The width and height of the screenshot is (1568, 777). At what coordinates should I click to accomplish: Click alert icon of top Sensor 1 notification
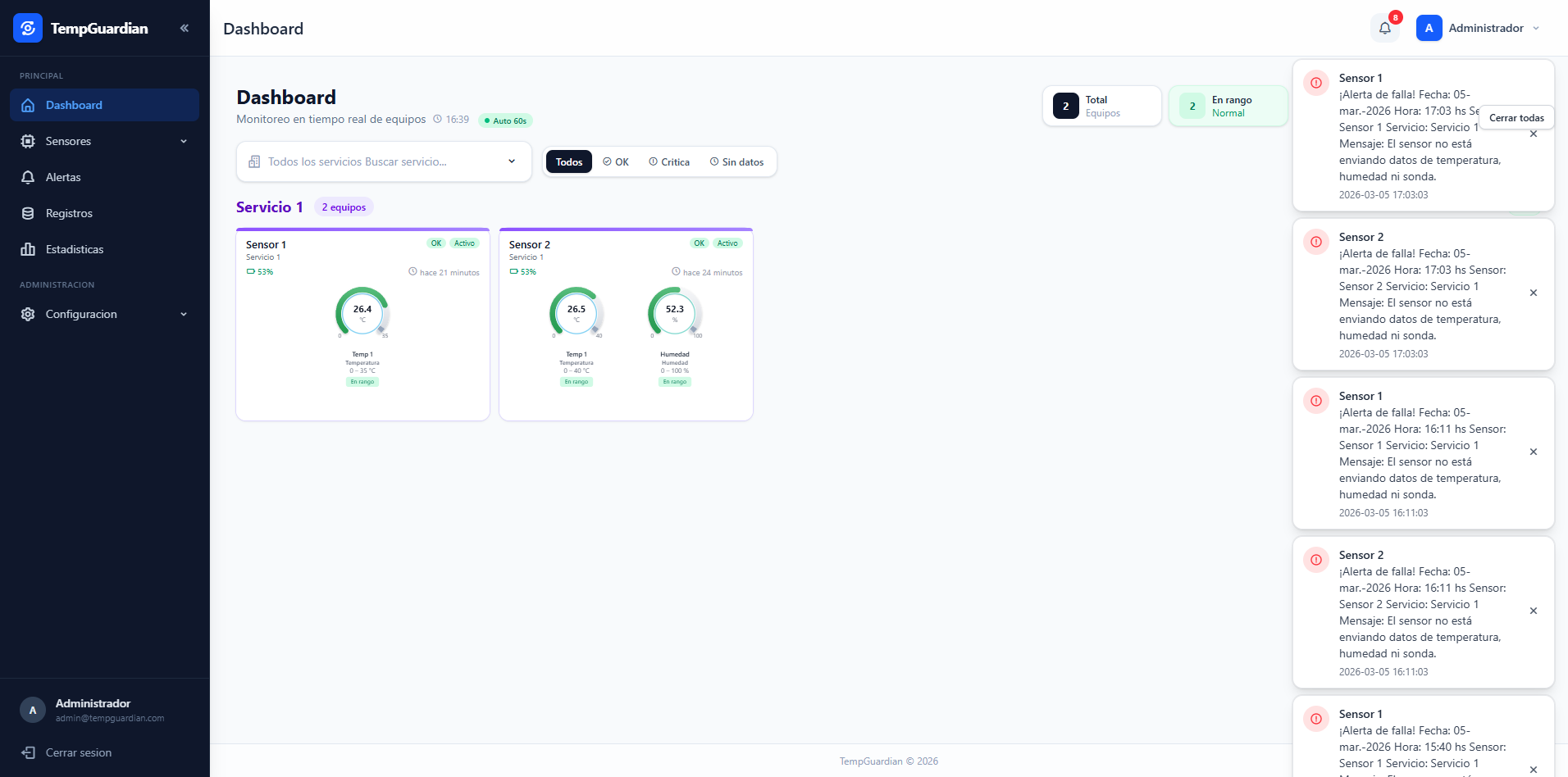(x=1316, y=83)
